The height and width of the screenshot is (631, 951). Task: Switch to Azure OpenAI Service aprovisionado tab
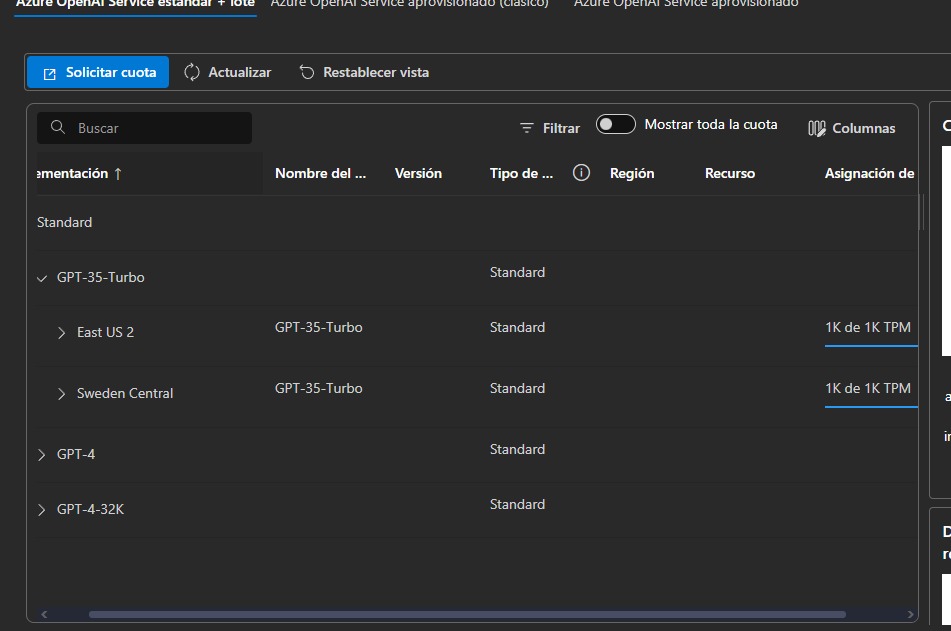point(686,5)
